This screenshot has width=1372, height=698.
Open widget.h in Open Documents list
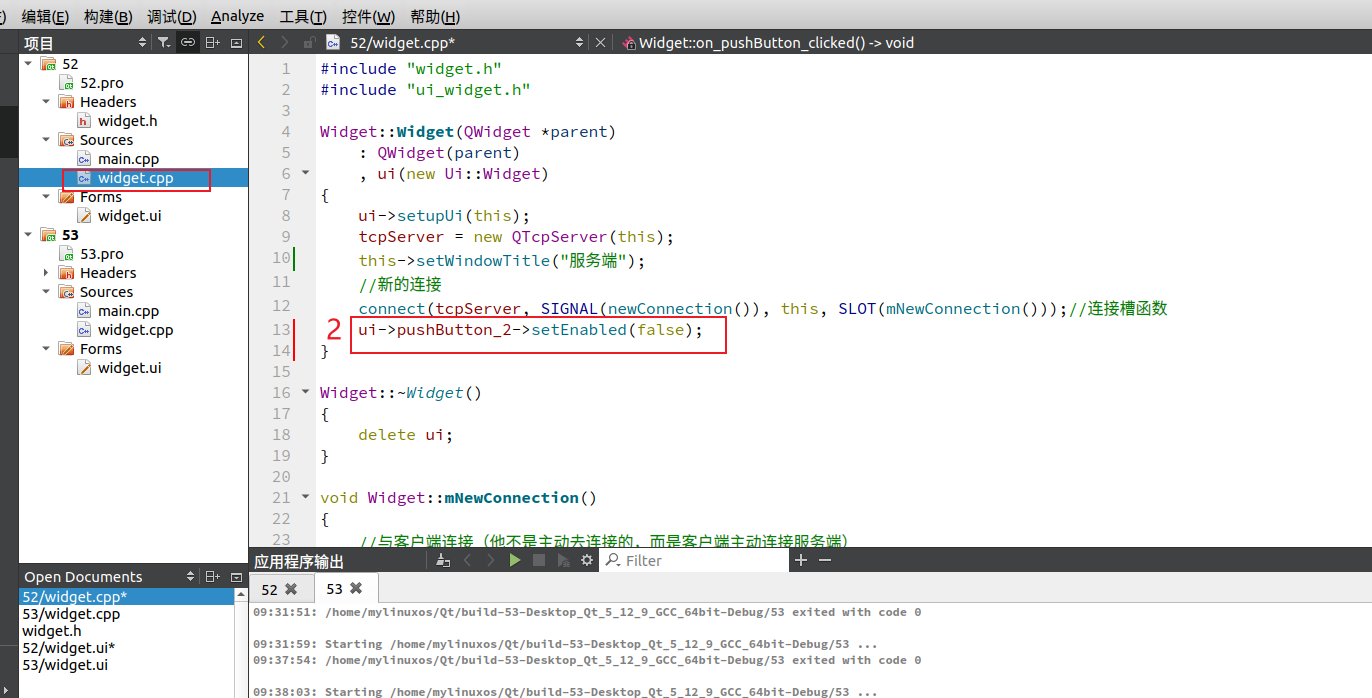click(x=52, y=631)
